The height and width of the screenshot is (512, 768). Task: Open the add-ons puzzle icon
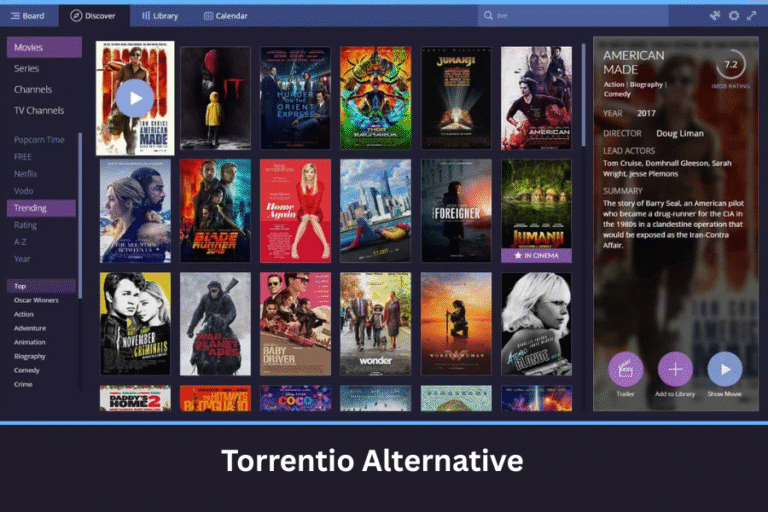715,16
